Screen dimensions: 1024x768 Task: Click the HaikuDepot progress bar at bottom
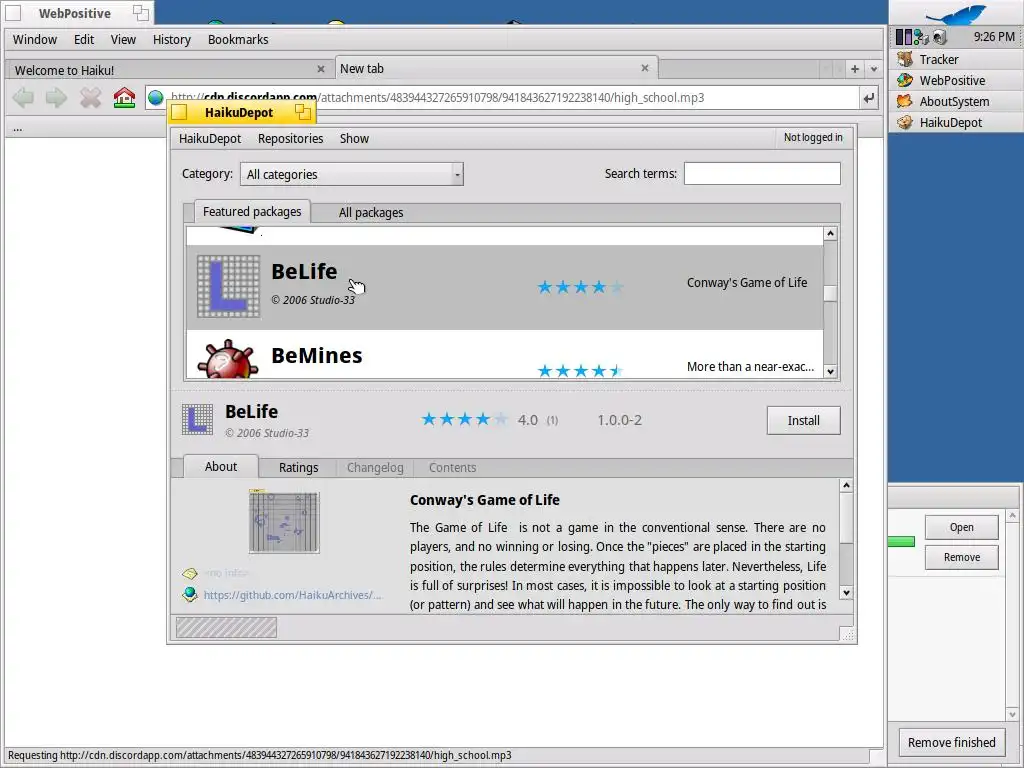(x=226, y=628)
